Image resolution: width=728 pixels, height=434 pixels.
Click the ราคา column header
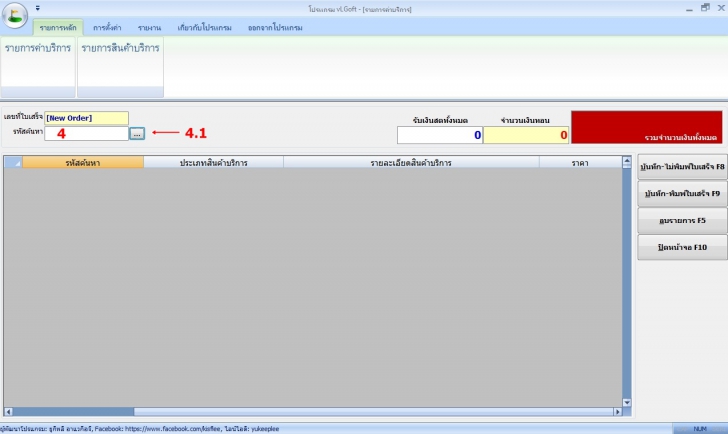[x=580, y=162]
